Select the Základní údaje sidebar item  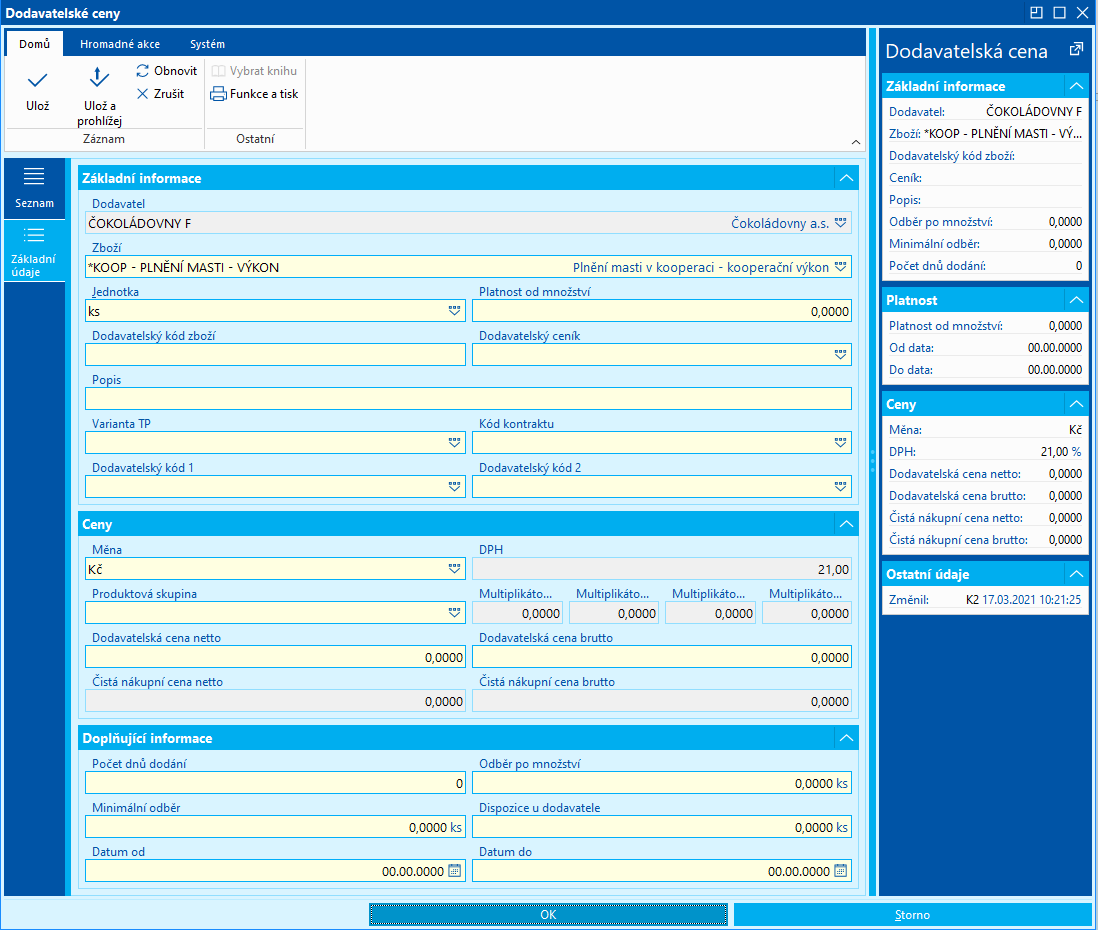tap(34, 250)
